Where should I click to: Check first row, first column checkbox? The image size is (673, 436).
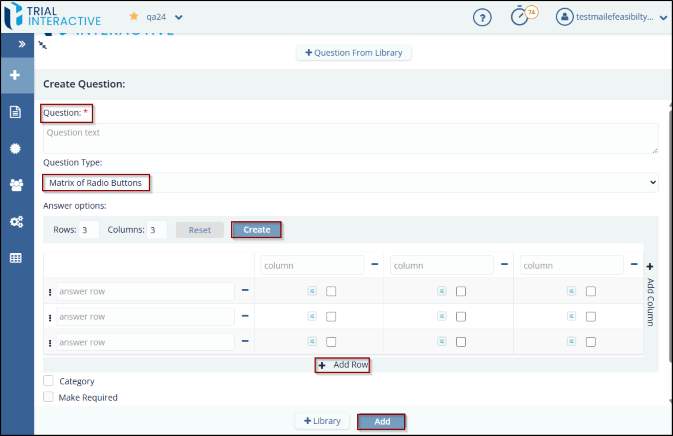331,291
